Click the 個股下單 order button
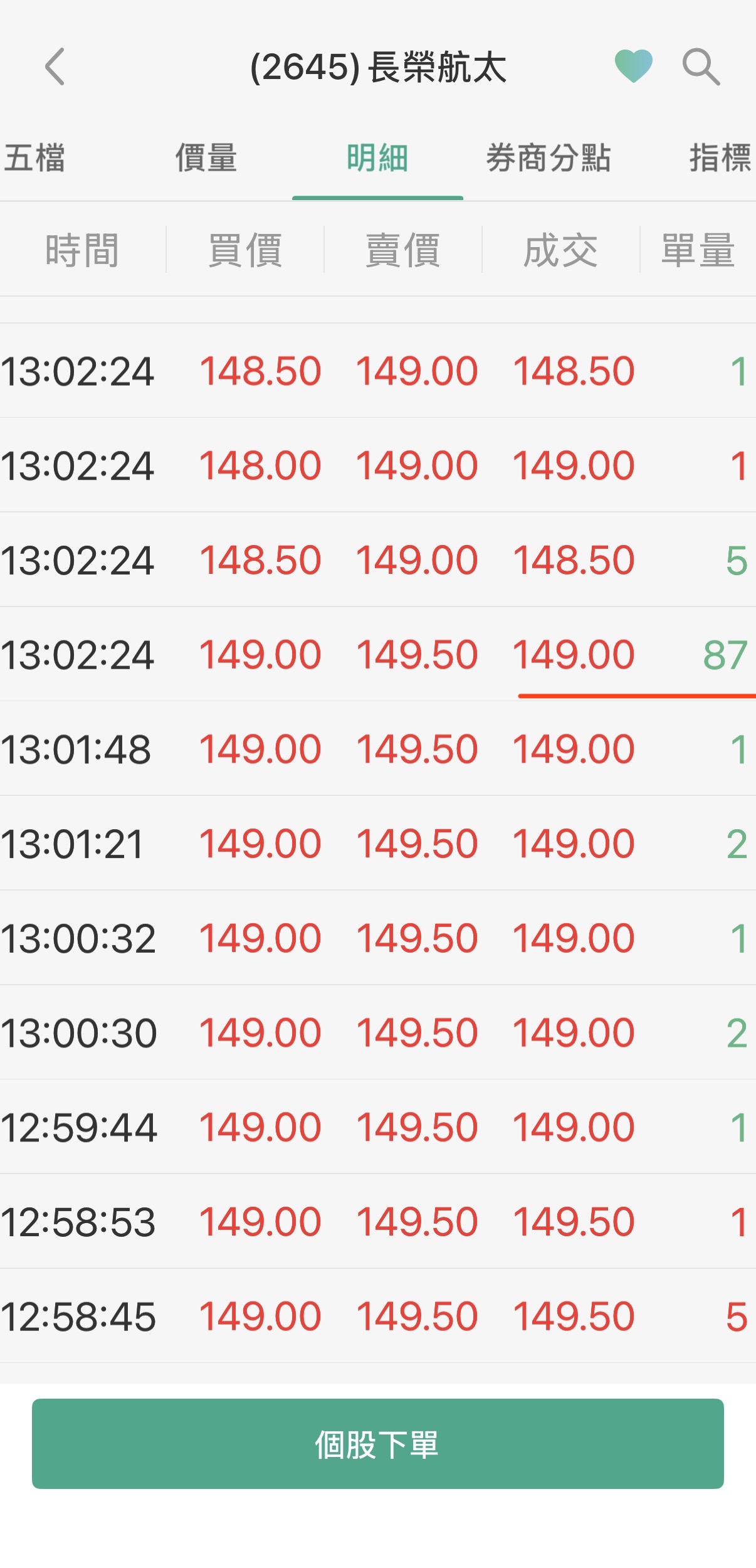 [x=378, y=1444]
